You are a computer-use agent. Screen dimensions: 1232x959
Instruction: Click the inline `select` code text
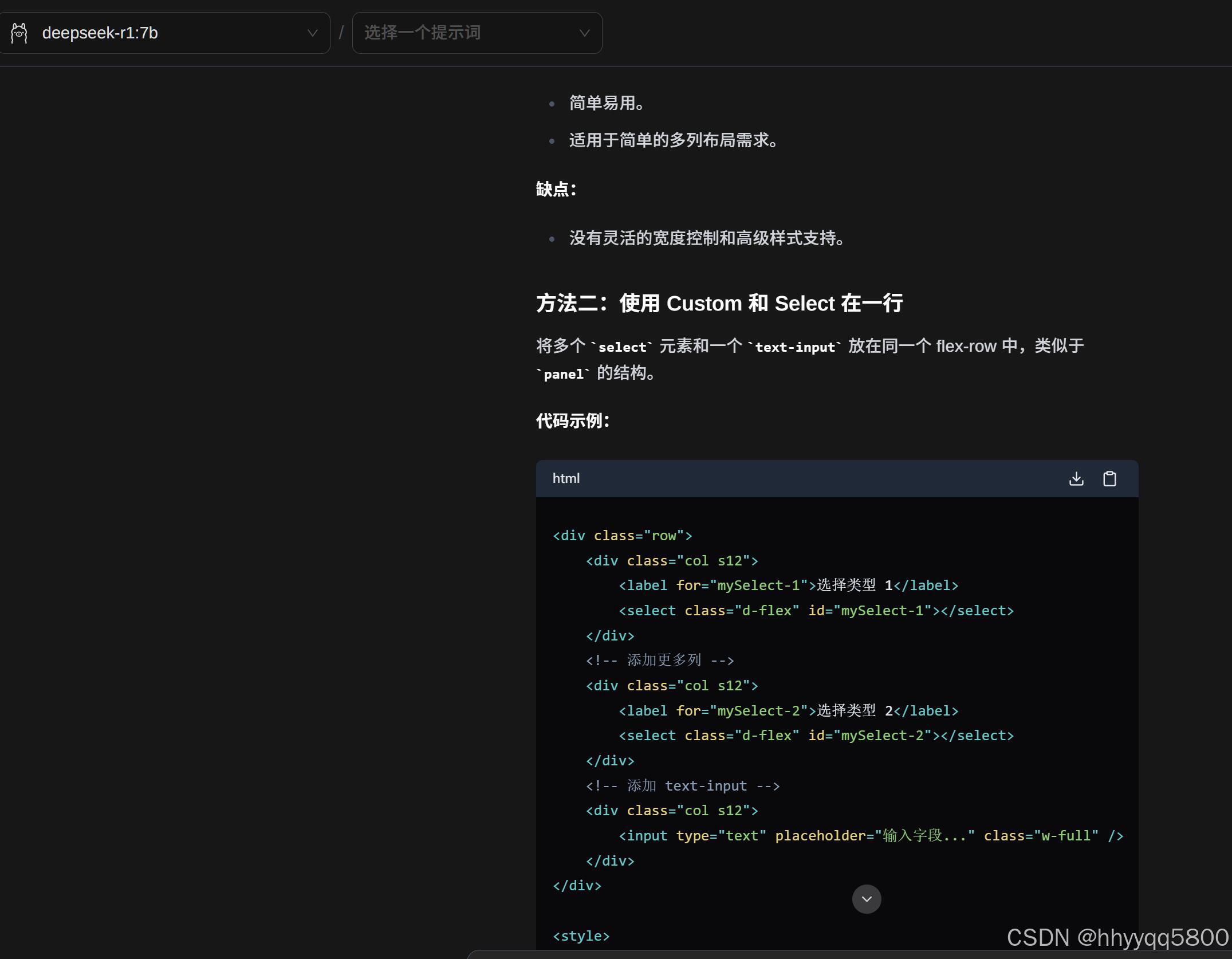622,347
